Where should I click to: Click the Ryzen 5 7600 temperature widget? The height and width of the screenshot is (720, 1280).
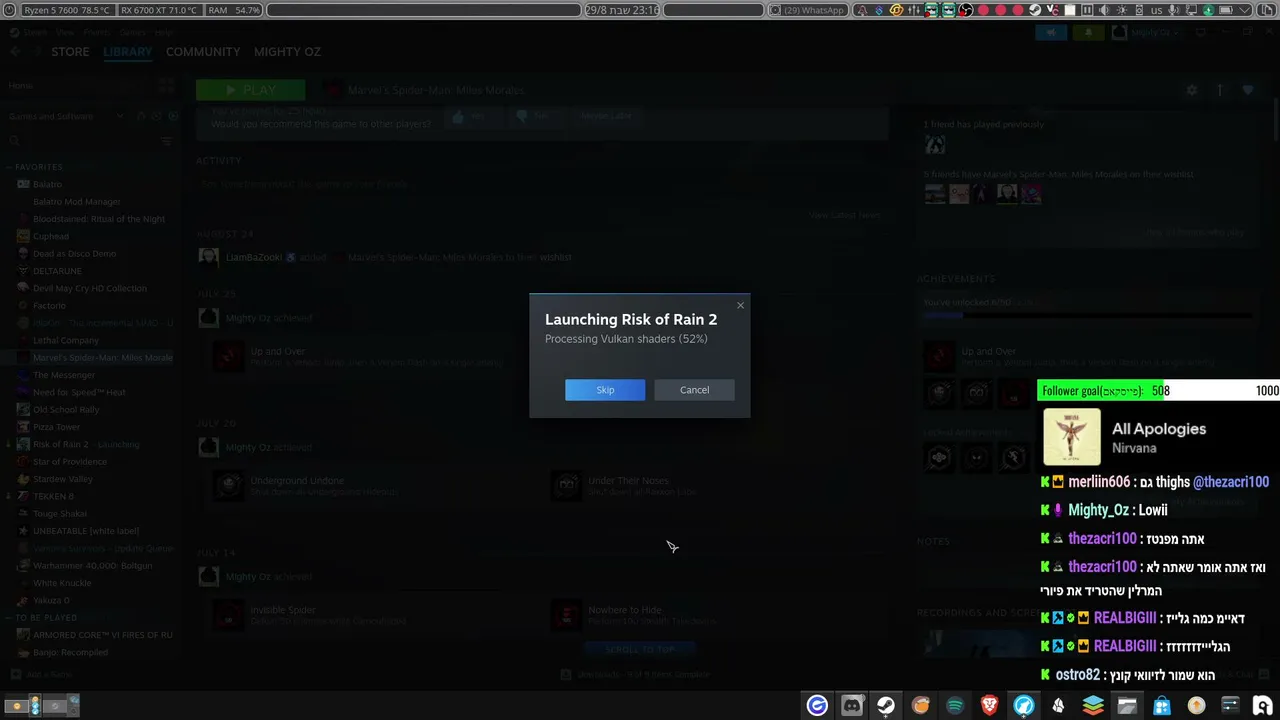[66, 10]
